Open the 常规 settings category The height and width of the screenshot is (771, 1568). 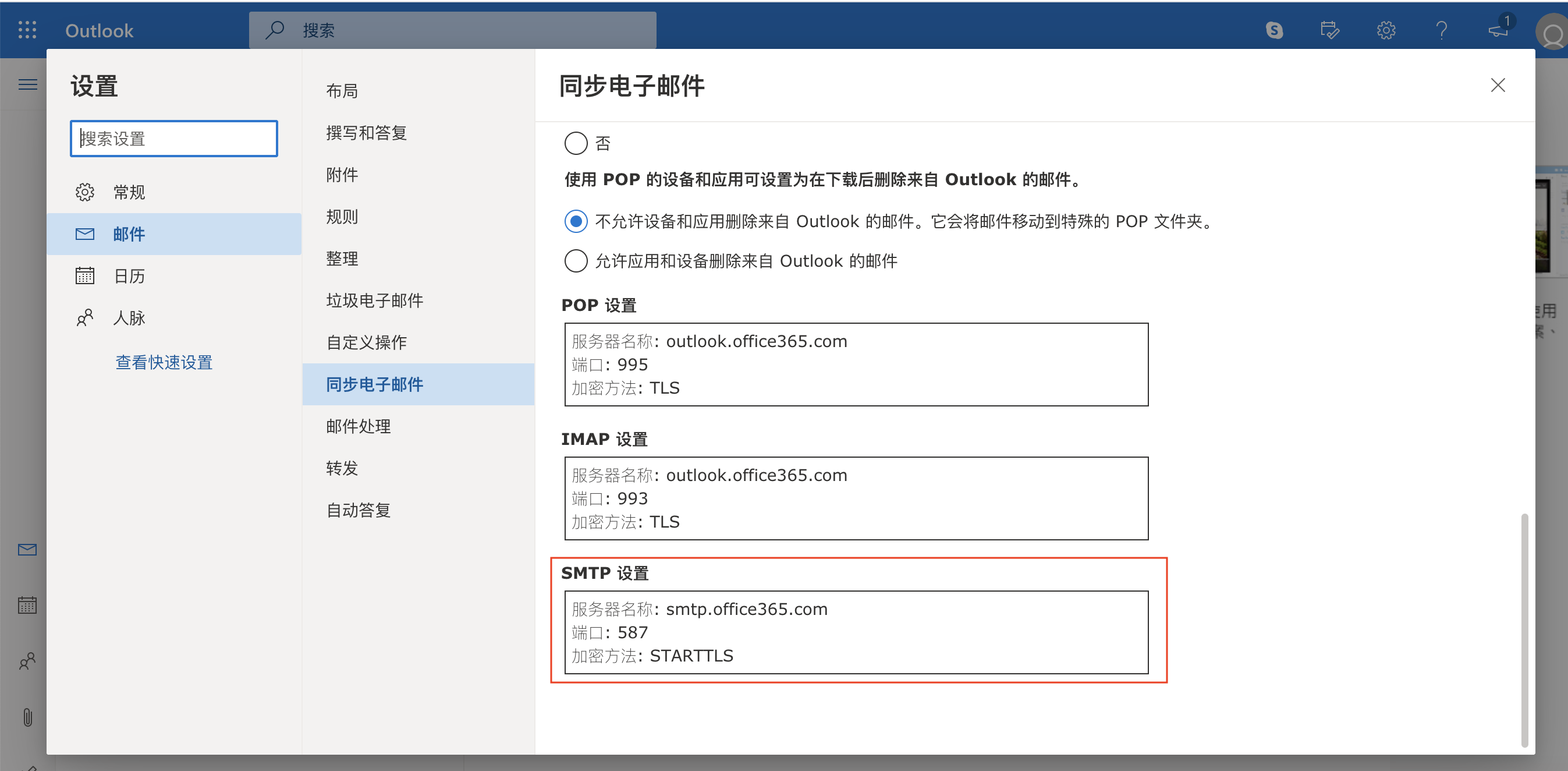tap(173, 192)
